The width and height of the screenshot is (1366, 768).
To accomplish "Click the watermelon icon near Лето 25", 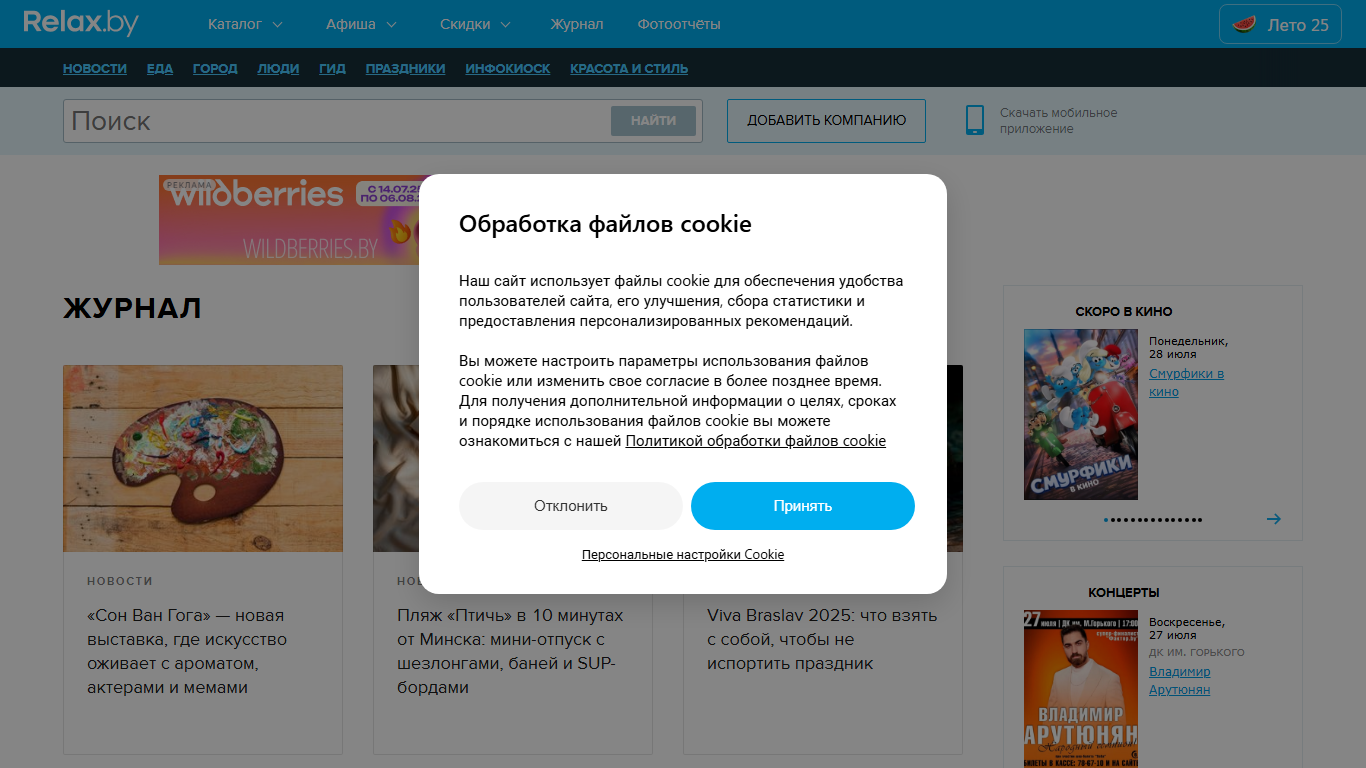I will [x=1243, y=25].
